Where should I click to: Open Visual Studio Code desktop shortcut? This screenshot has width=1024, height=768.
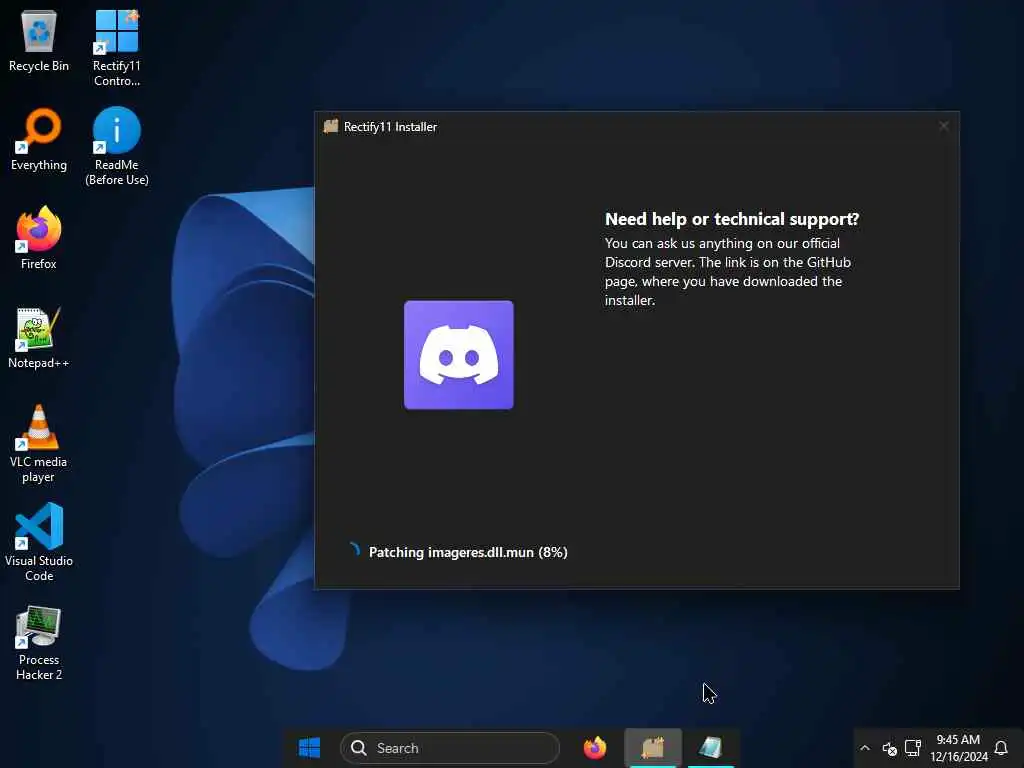(x=39, y=542)
